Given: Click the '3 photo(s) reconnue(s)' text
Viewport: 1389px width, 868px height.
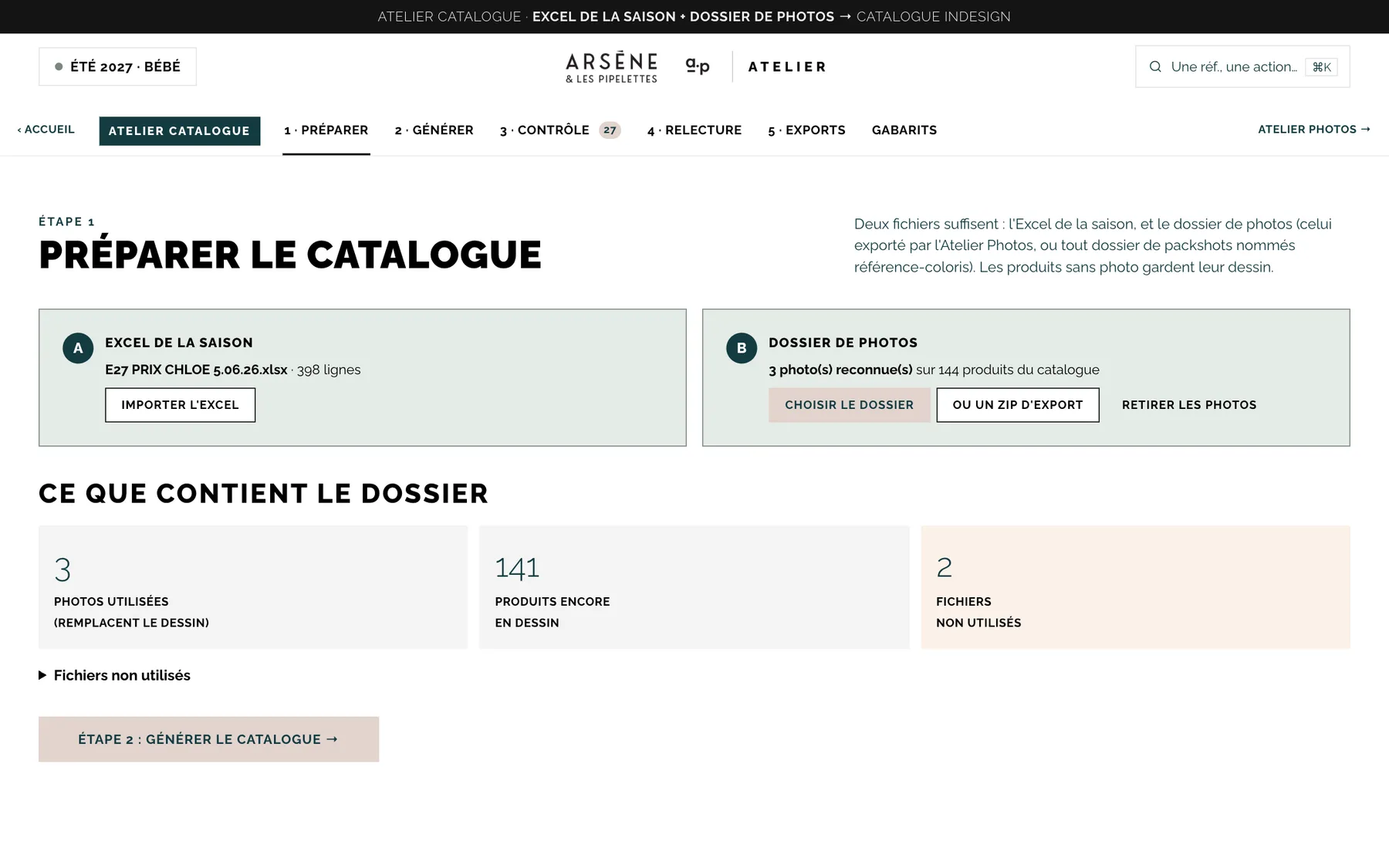Looking at the screenshot, I should pyautogui.click(x=840, y=370).
